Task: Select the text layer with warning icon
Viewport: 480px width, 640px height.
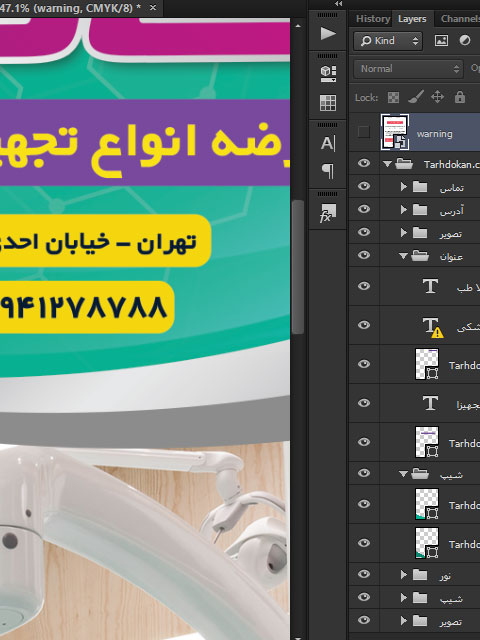Action: click(433, 327)
